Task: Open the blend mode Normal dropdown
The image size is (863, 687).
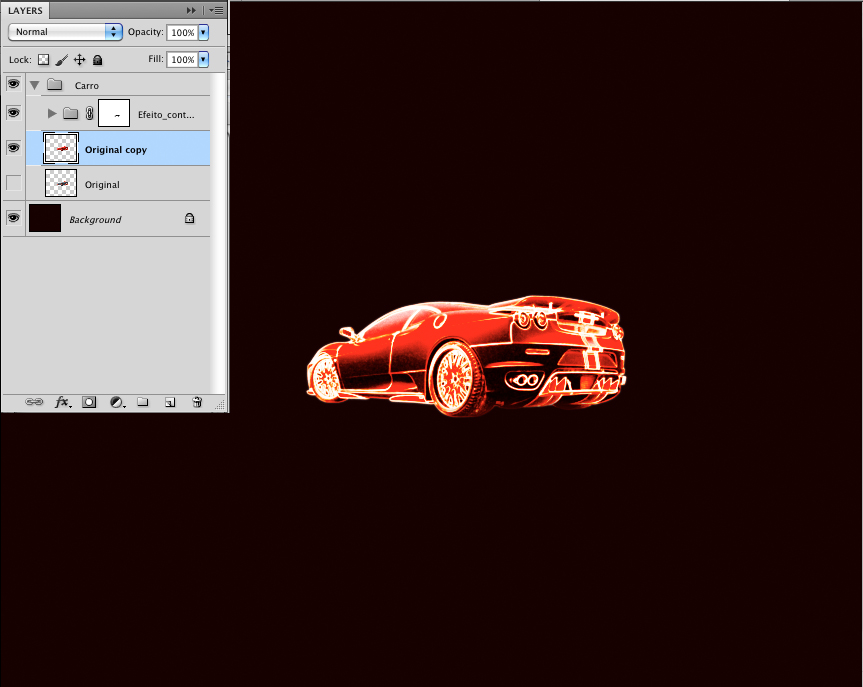Action: pos(65,32)
